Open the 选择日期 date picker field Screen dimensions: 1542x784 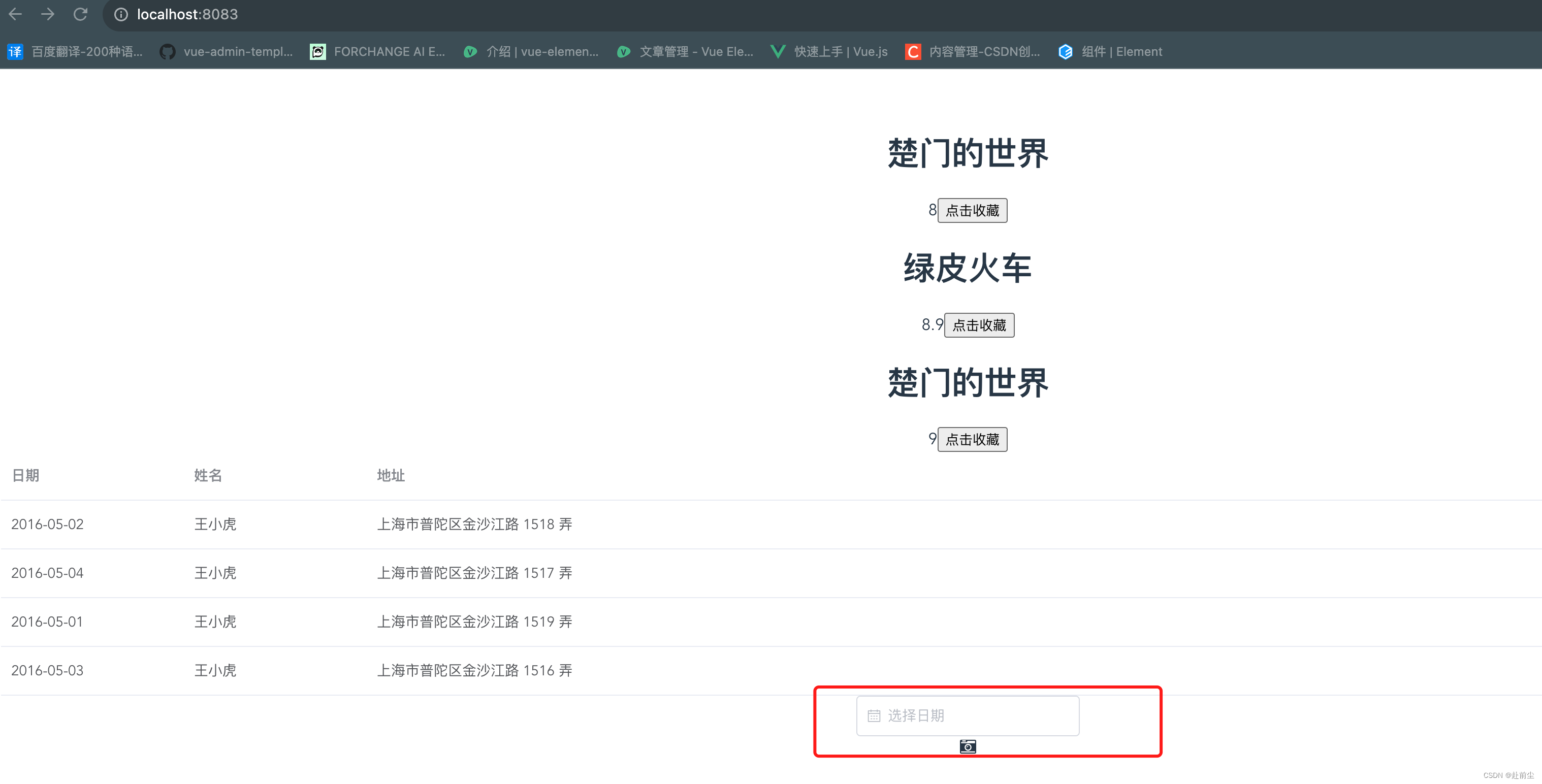(968, 716)
